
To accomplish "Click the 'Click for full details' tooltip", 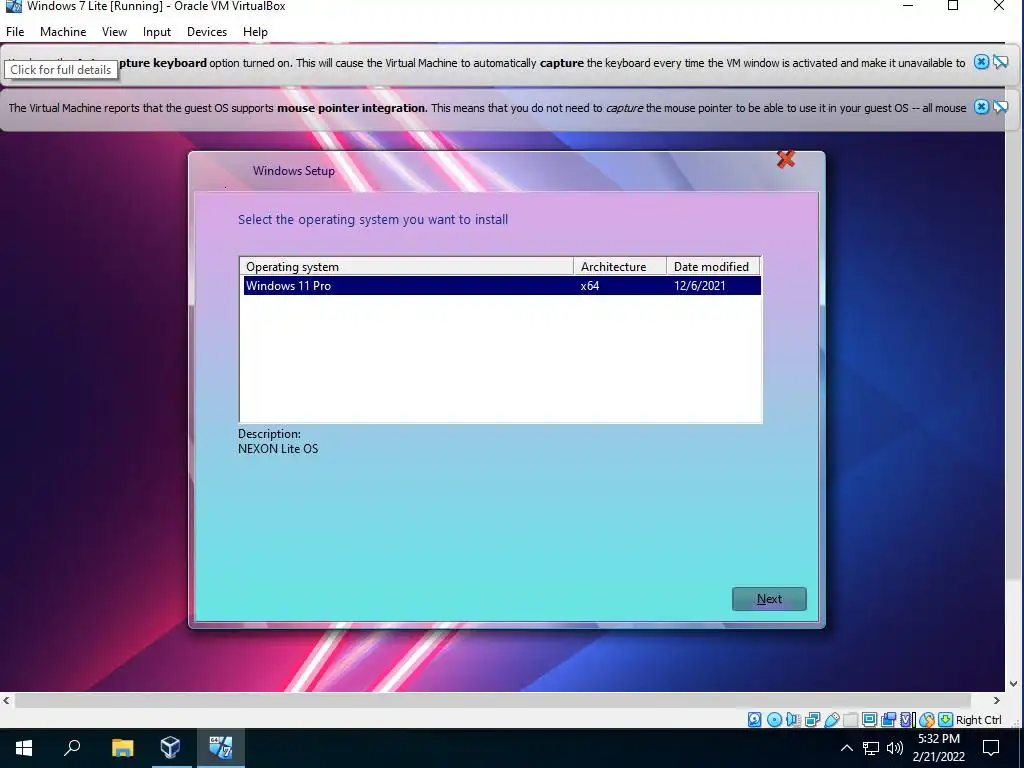I will click(x=61, y=70).
